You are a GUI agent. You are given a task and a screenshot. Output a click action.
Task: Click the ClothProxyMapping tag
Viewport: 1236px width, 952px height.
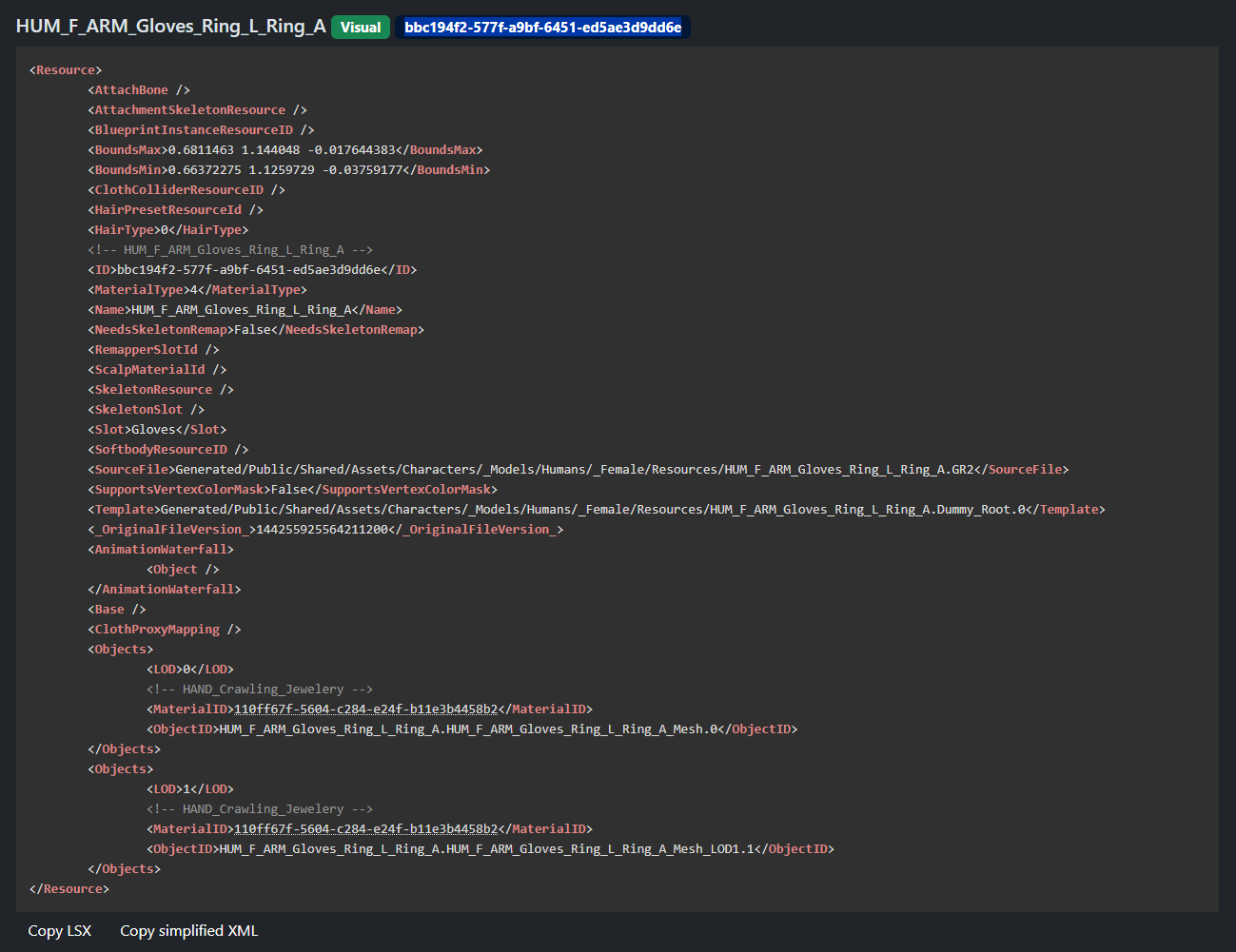pyautogui.click(x=165, y=629)
